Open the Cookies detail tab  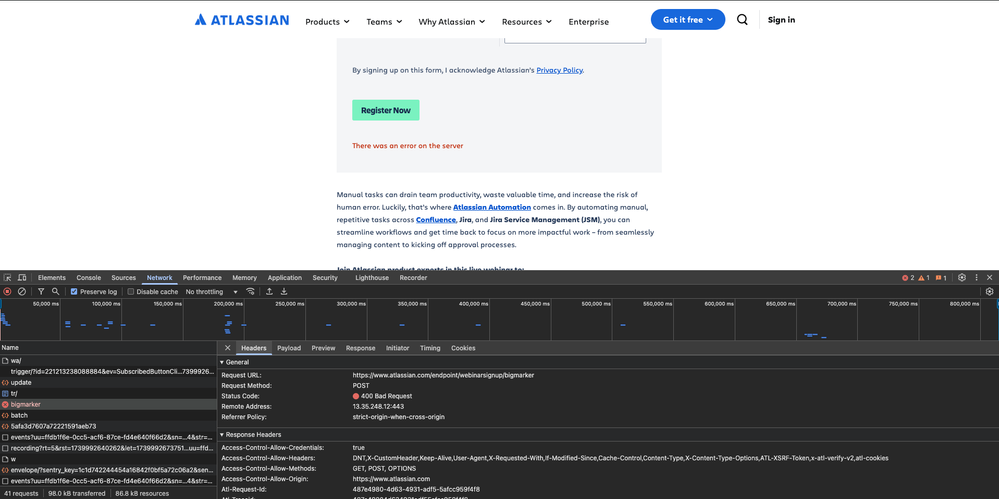point(463,348)
